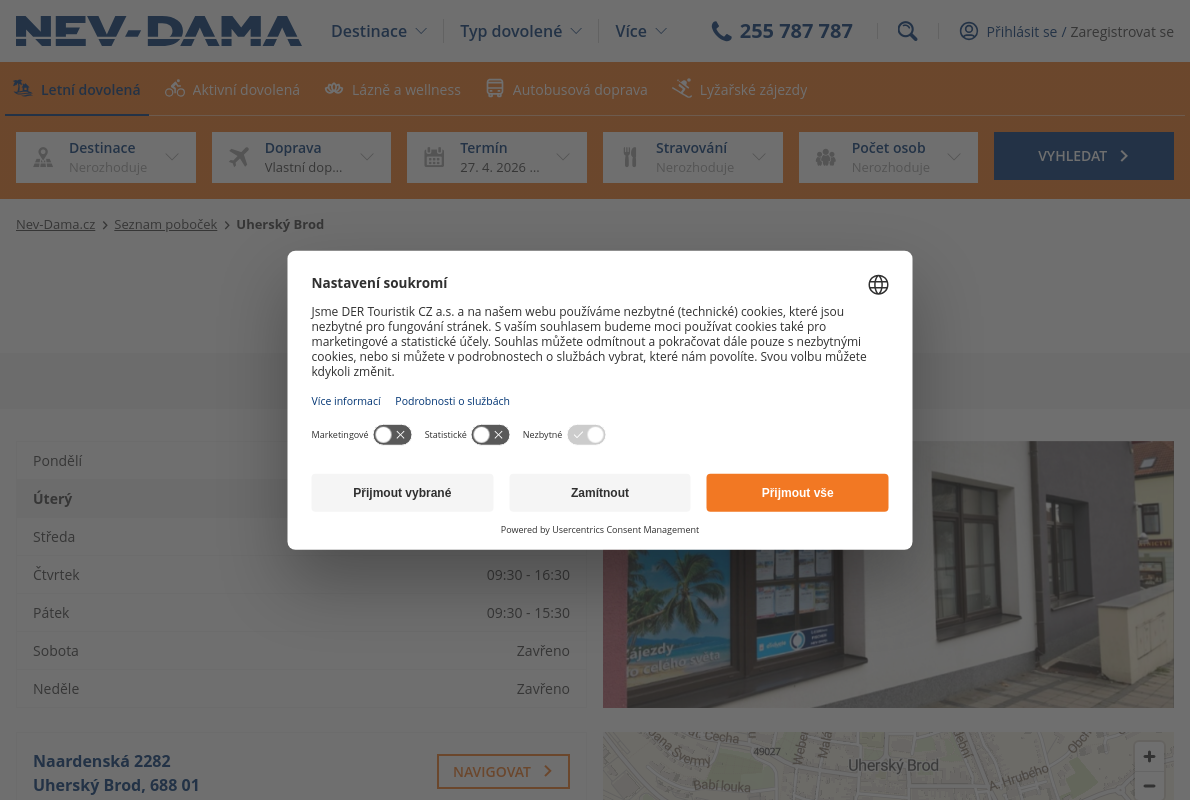Image resolution: width=1200 pixels, height=800 pixels.
Task: Click the Zamítnout button
Action: [x=600, y=493]
